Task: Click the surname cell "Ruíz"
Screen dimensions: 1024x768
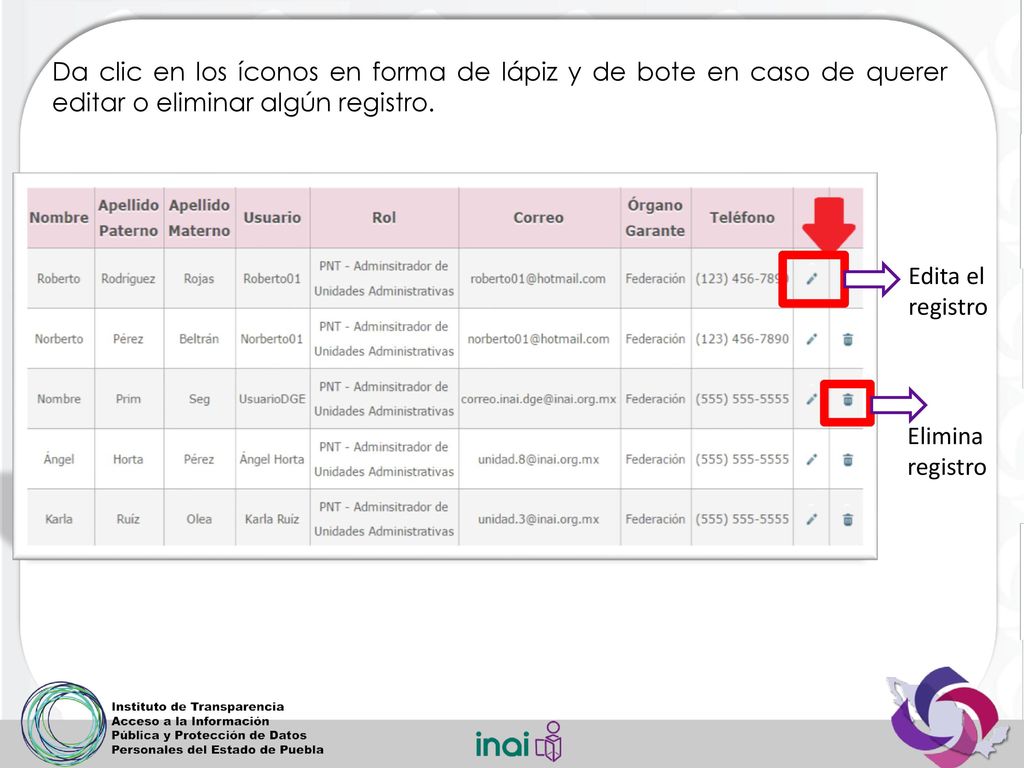Action: pos(128,519)
